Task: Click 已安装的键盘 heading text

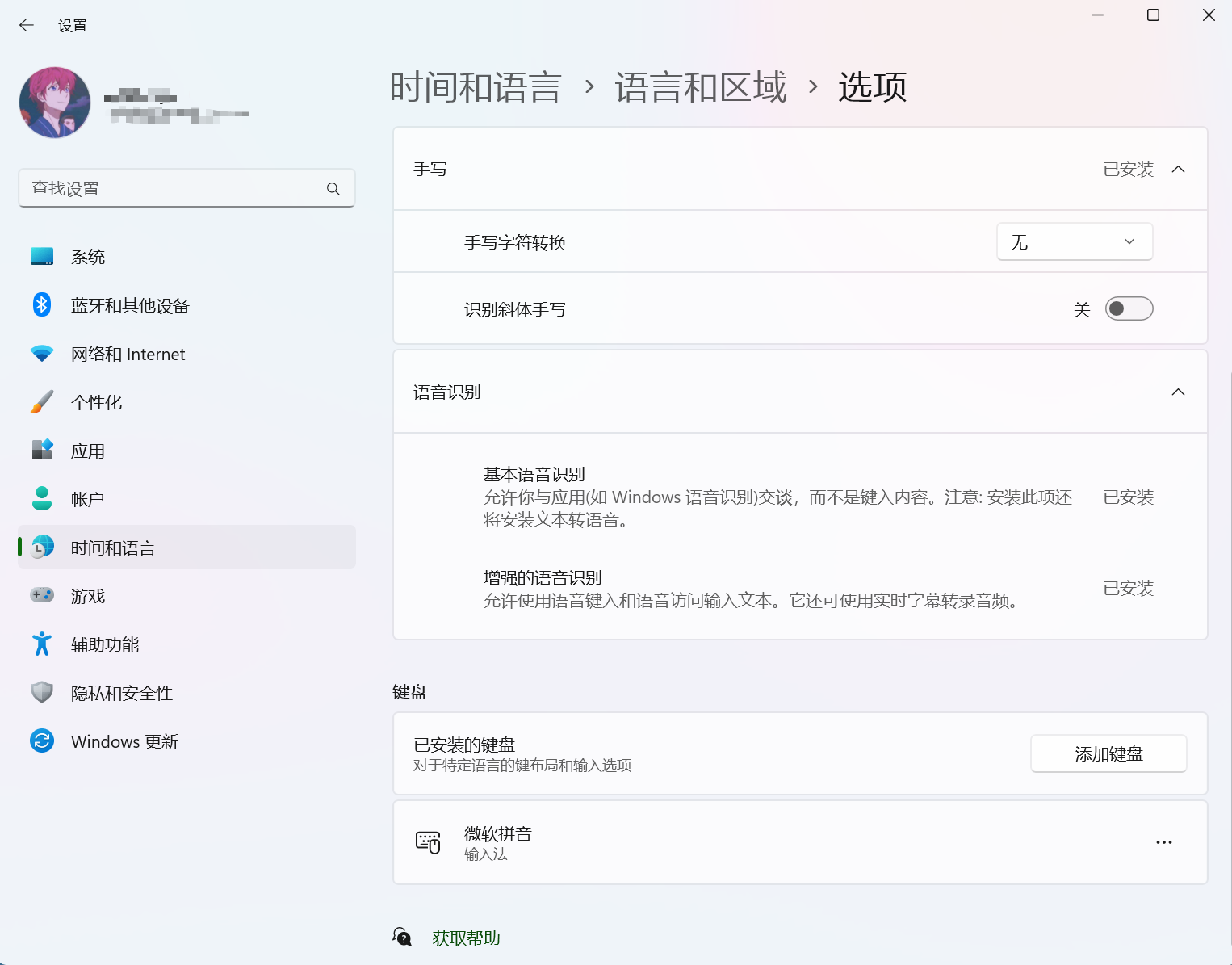Action: (x=464, y=745)
